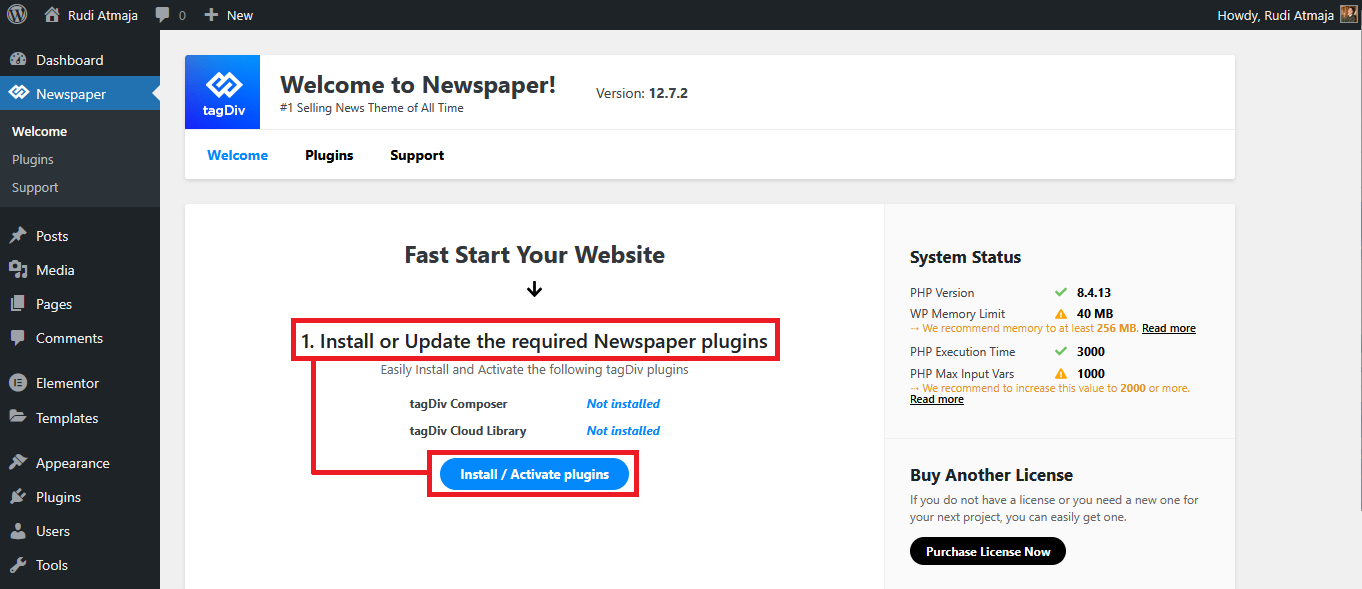Open Appearance via the paintbrush icon

point(18,463)
